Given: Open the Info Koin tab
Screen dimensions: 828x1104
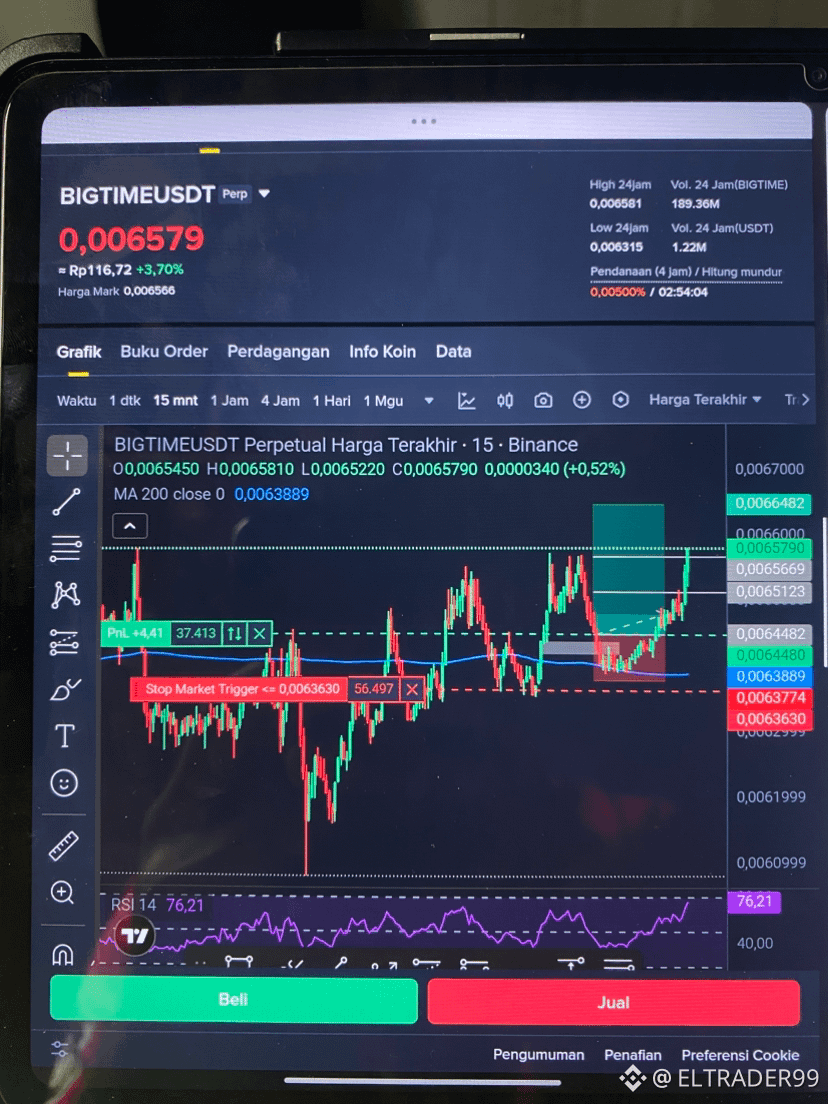Looking at the screenshot, I should (382, 351).
